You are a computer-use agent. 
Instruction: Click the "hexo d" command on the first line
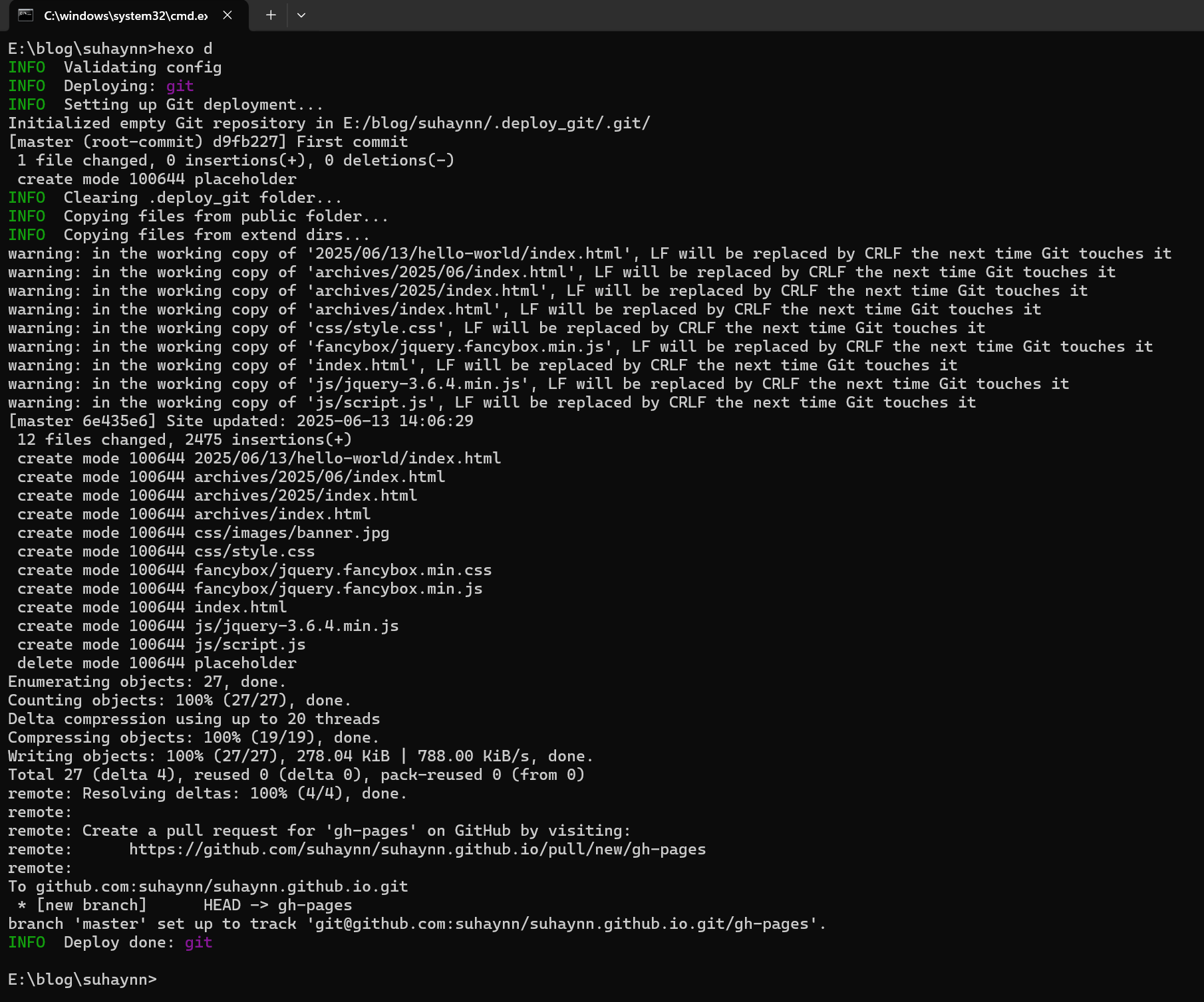coord(185,49)
